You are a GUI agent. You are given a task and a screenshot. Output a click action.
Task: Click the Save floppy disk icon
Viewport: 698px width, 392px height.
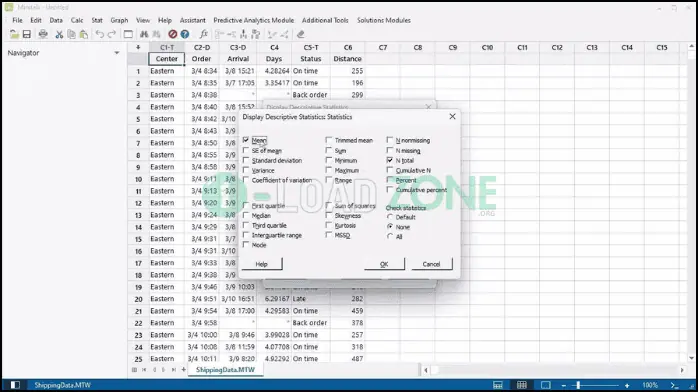[27, 34]
